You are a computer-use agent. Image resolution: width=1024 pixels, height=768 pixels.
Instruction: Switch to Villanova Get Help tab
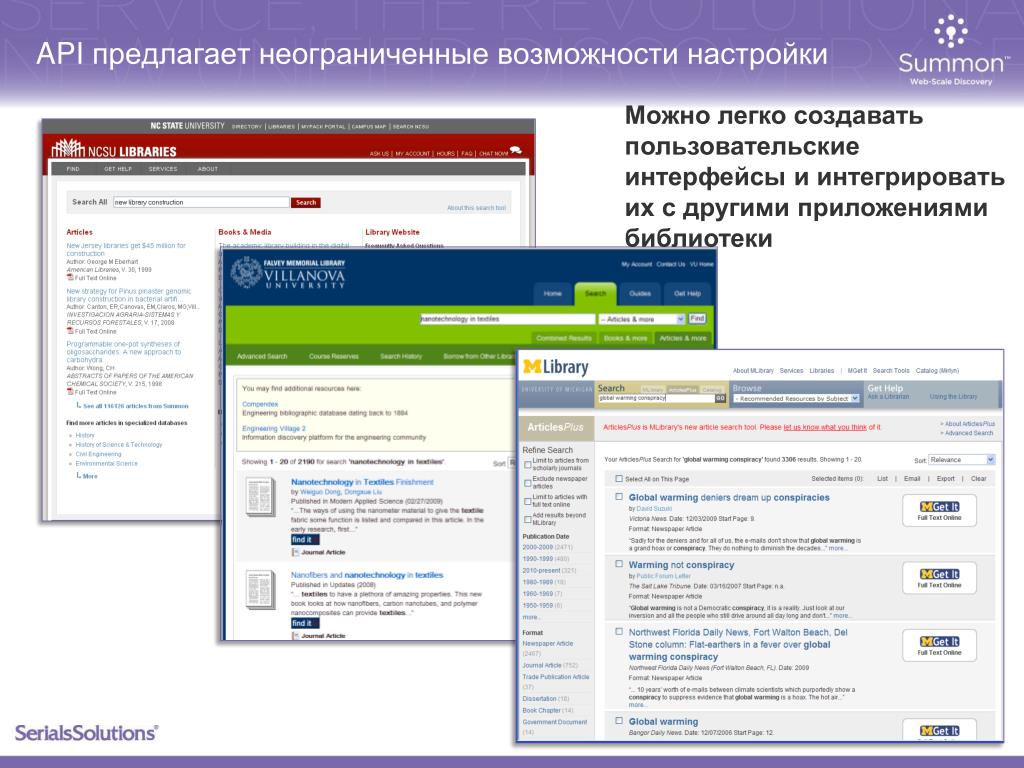[687, 294]
